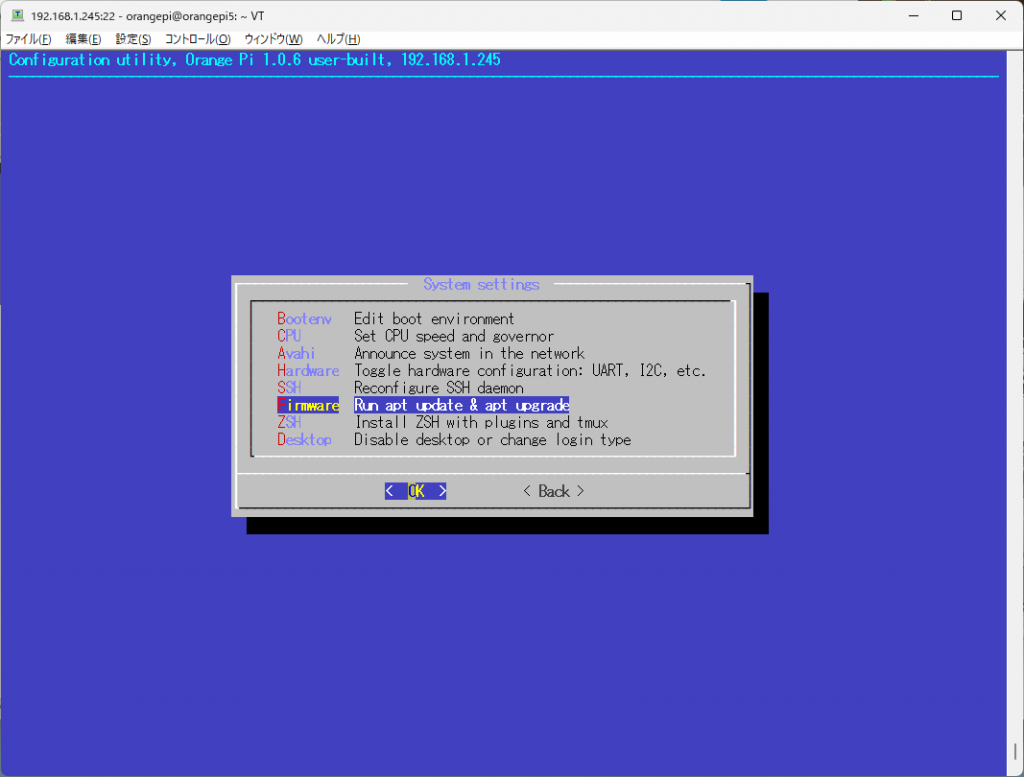Open the ファイル(F) menu

pos(28,39)
